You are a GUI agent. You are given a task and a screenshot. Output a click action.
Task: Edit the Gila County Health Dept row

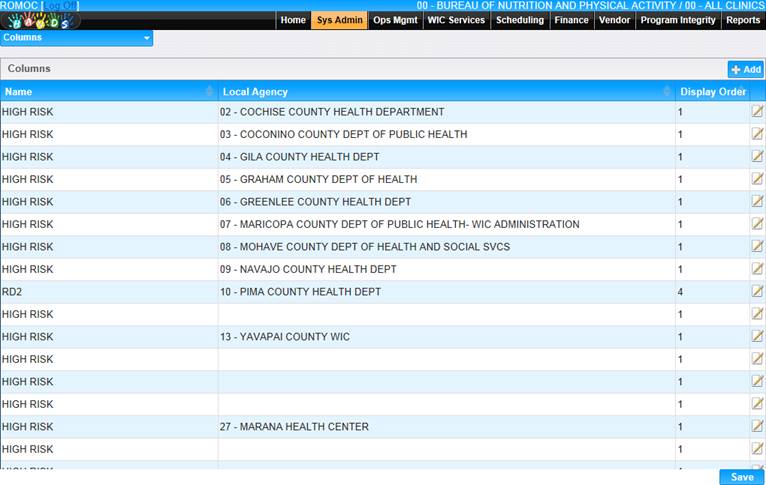point(757,157)
